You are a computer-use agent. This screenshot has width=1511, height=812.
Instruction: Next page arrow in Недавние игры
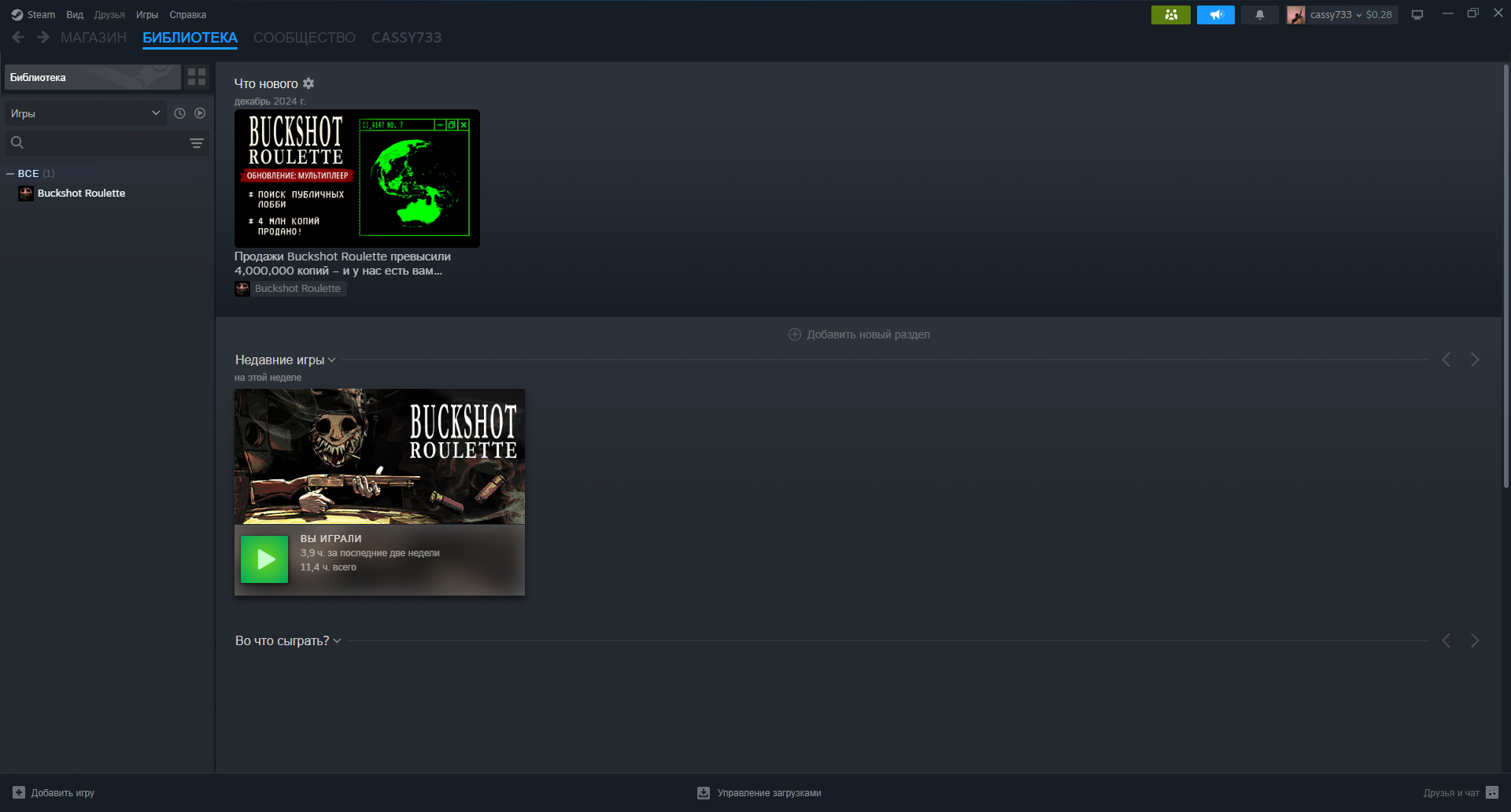point(1475,360)
